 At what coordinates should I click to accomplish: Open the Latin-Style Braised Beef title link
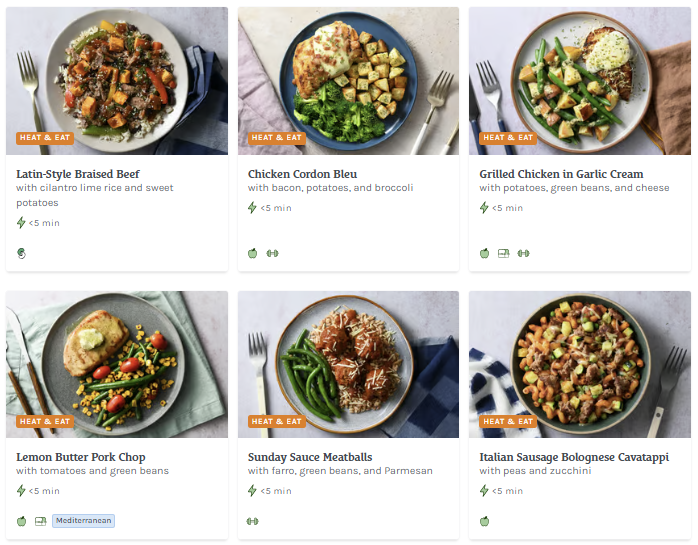click(78, 174)
